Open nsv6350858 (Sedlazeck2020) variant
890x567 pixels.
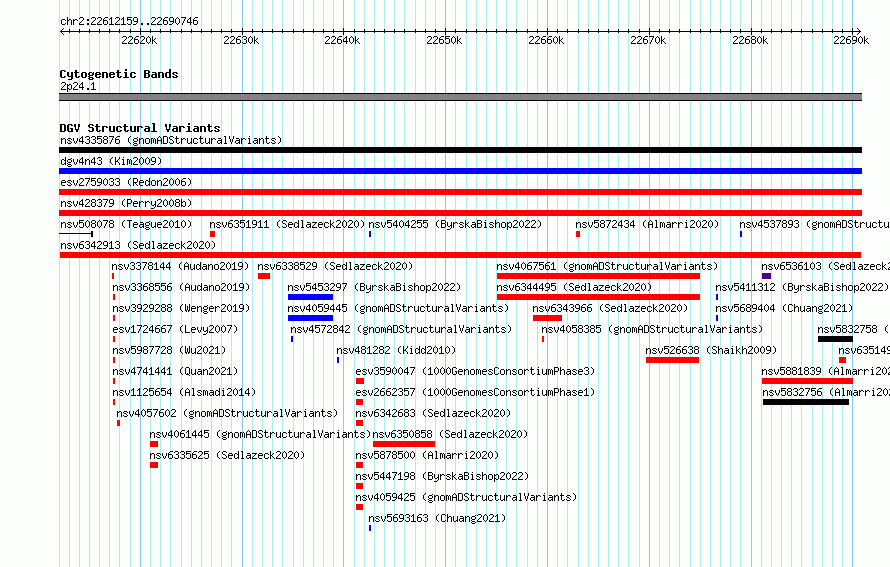[x=450, y=434]
